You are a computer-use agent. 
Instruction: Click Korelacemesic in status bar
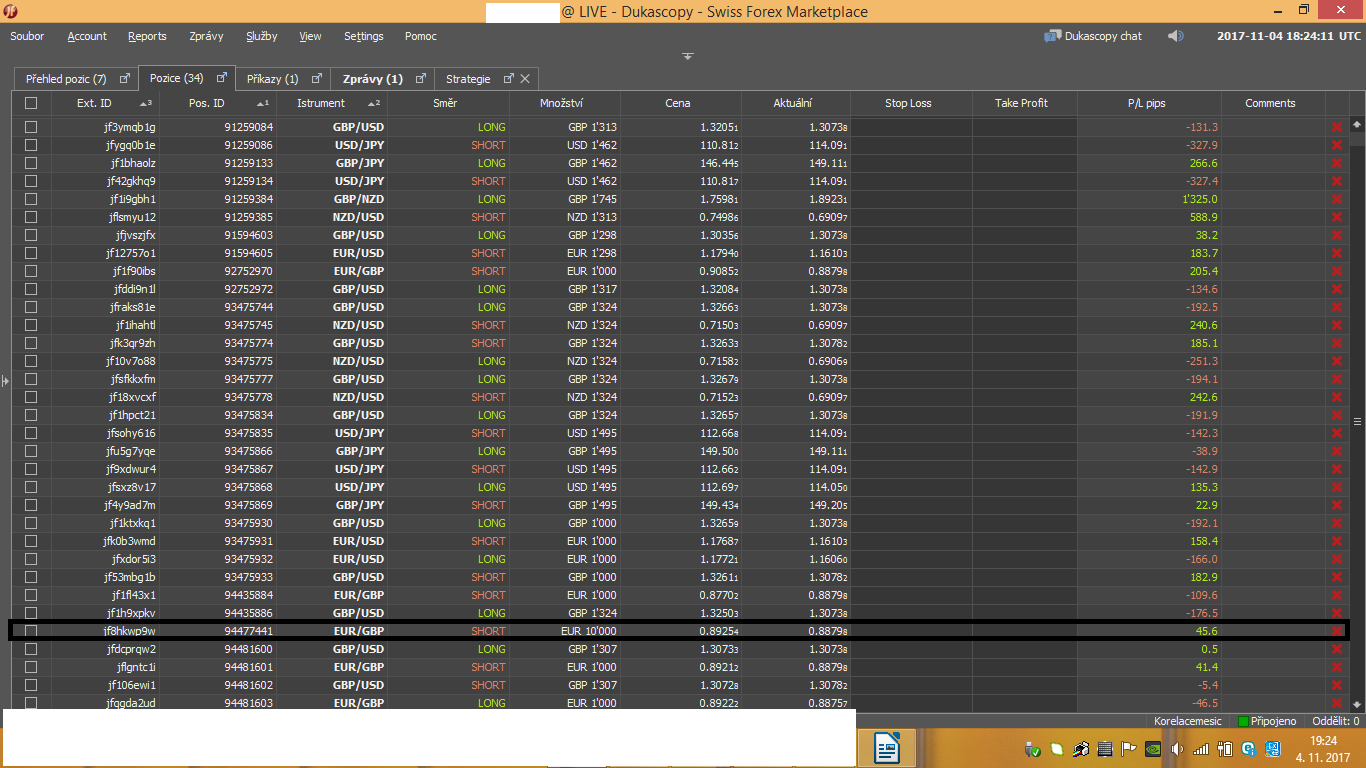(x=1187, y=721)
